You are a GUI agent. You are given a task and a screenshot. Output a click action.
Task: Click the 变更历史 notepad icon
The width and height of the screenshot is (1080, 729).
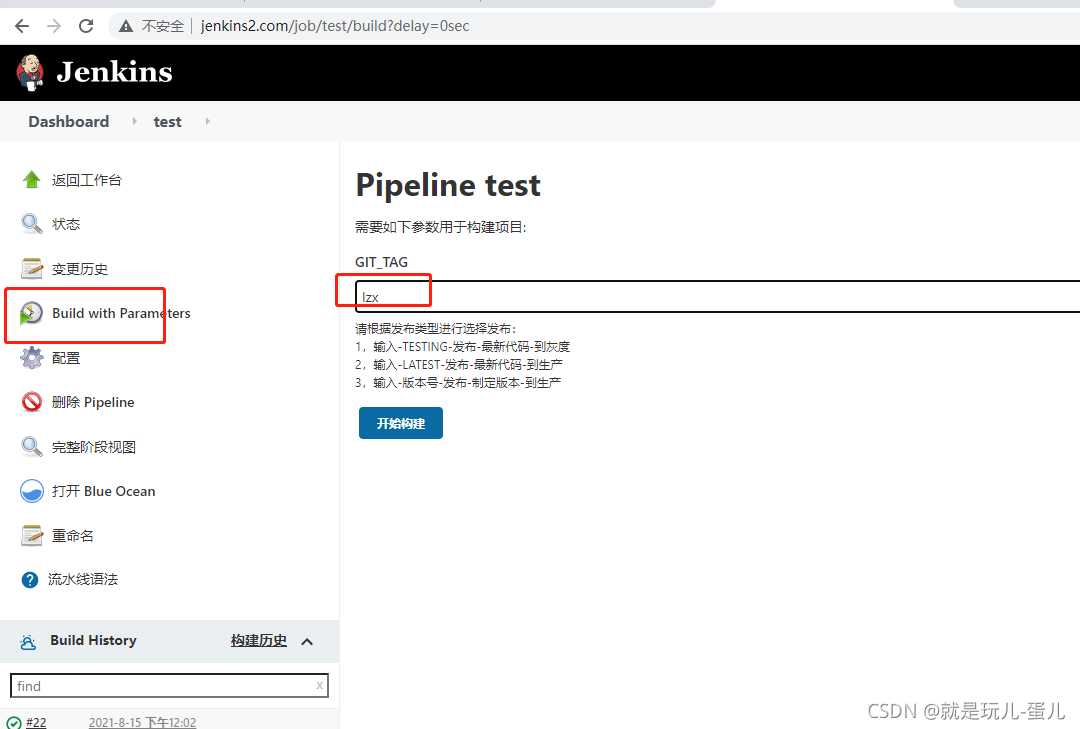(x=32, y=269)
